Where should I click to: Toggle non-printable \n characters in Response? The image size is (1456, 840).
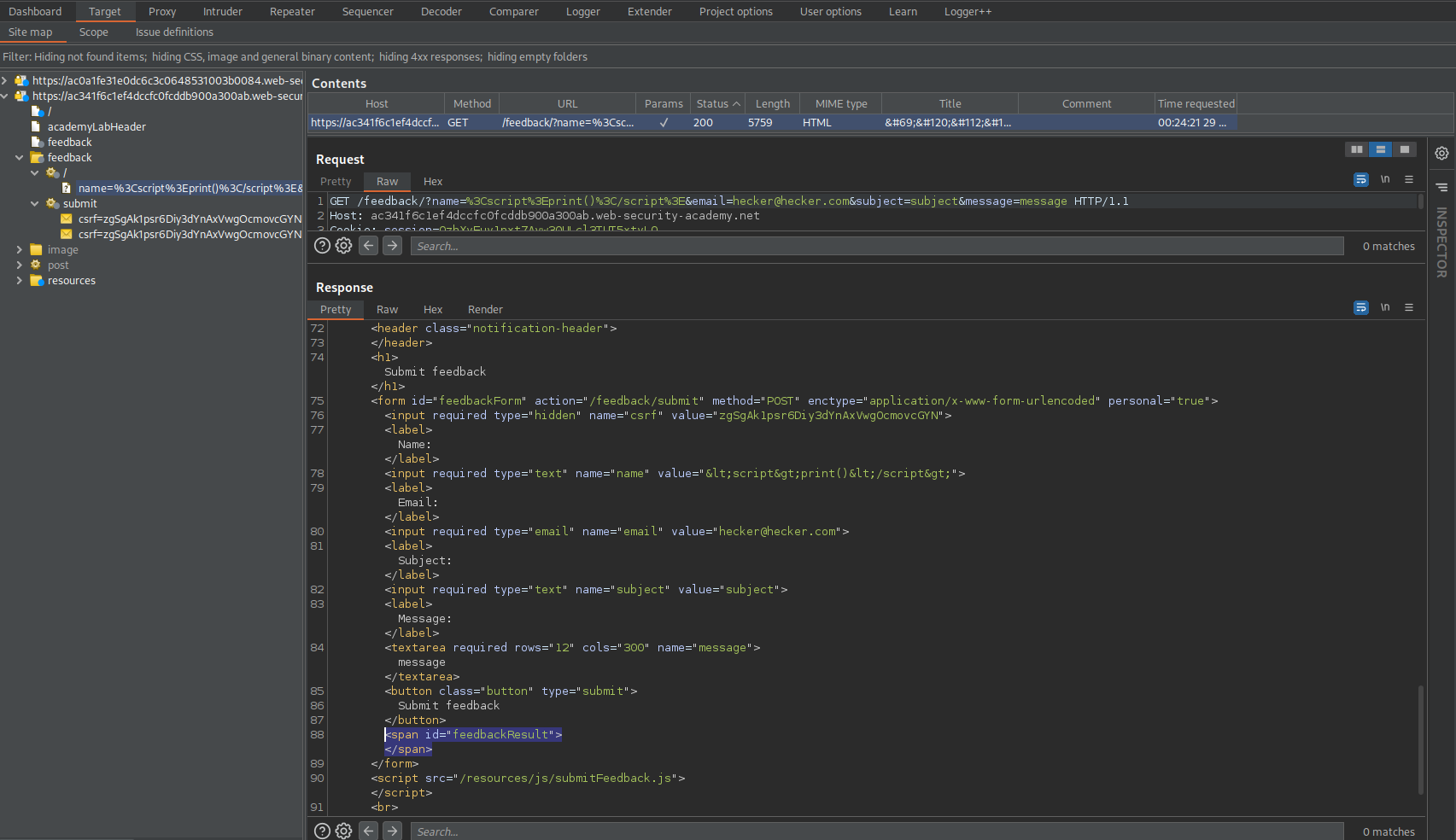1385,307
